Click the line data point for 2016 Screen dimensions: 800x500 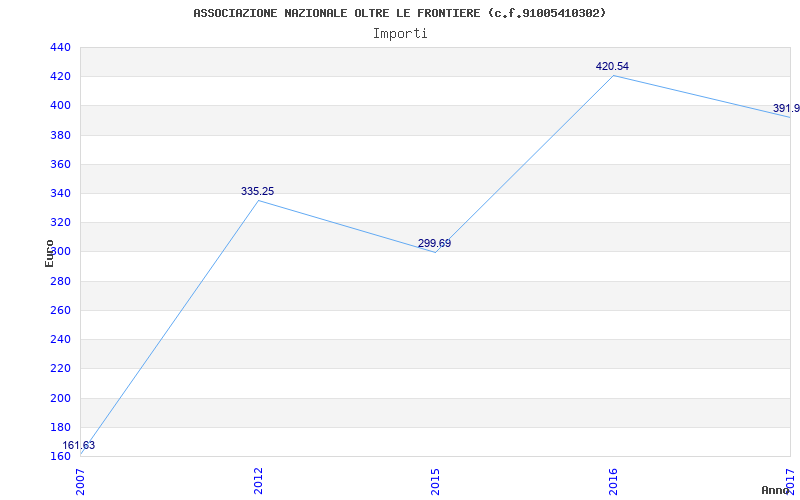click(x=613, y=76)
